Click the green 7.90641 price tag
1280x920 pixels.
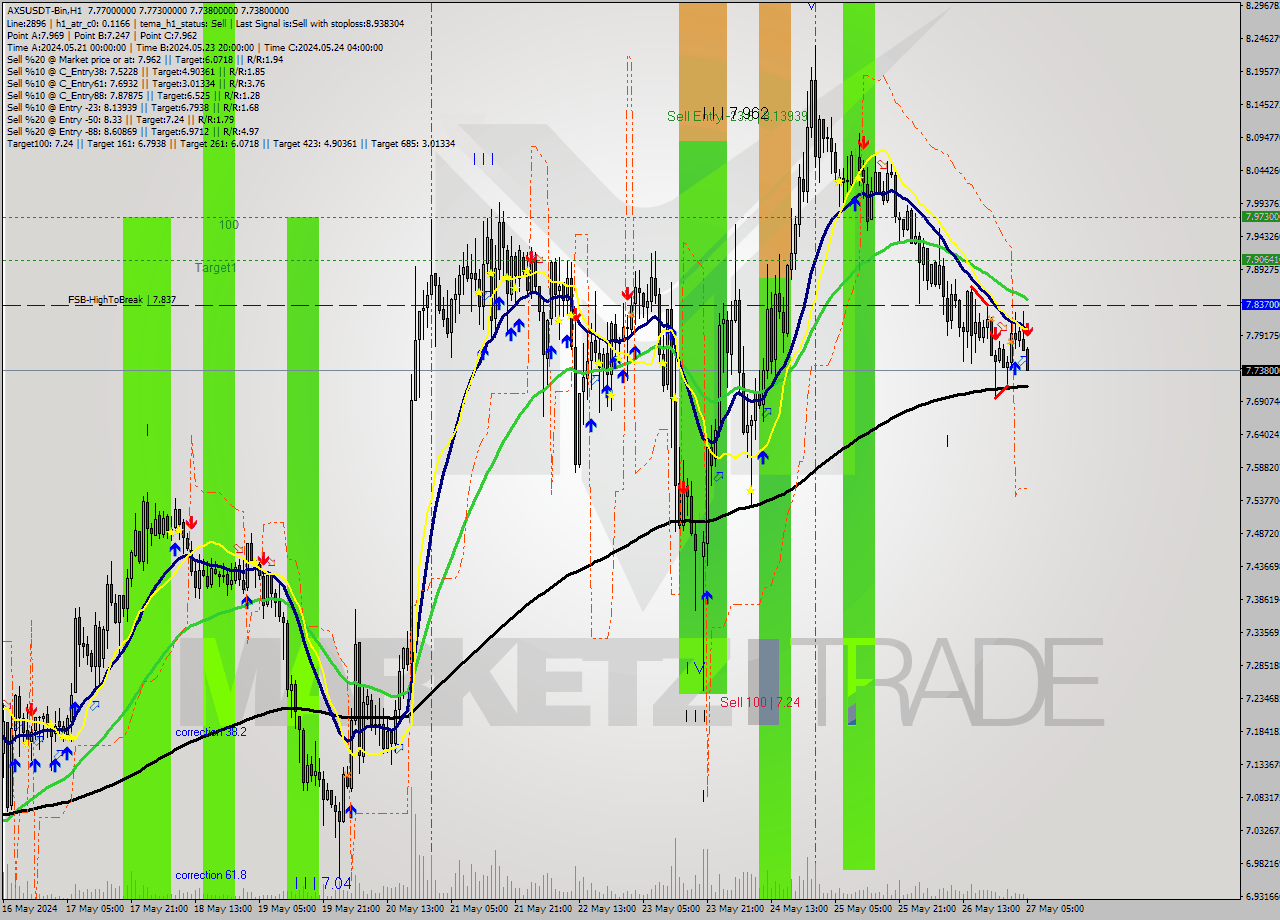point(1260,259)
